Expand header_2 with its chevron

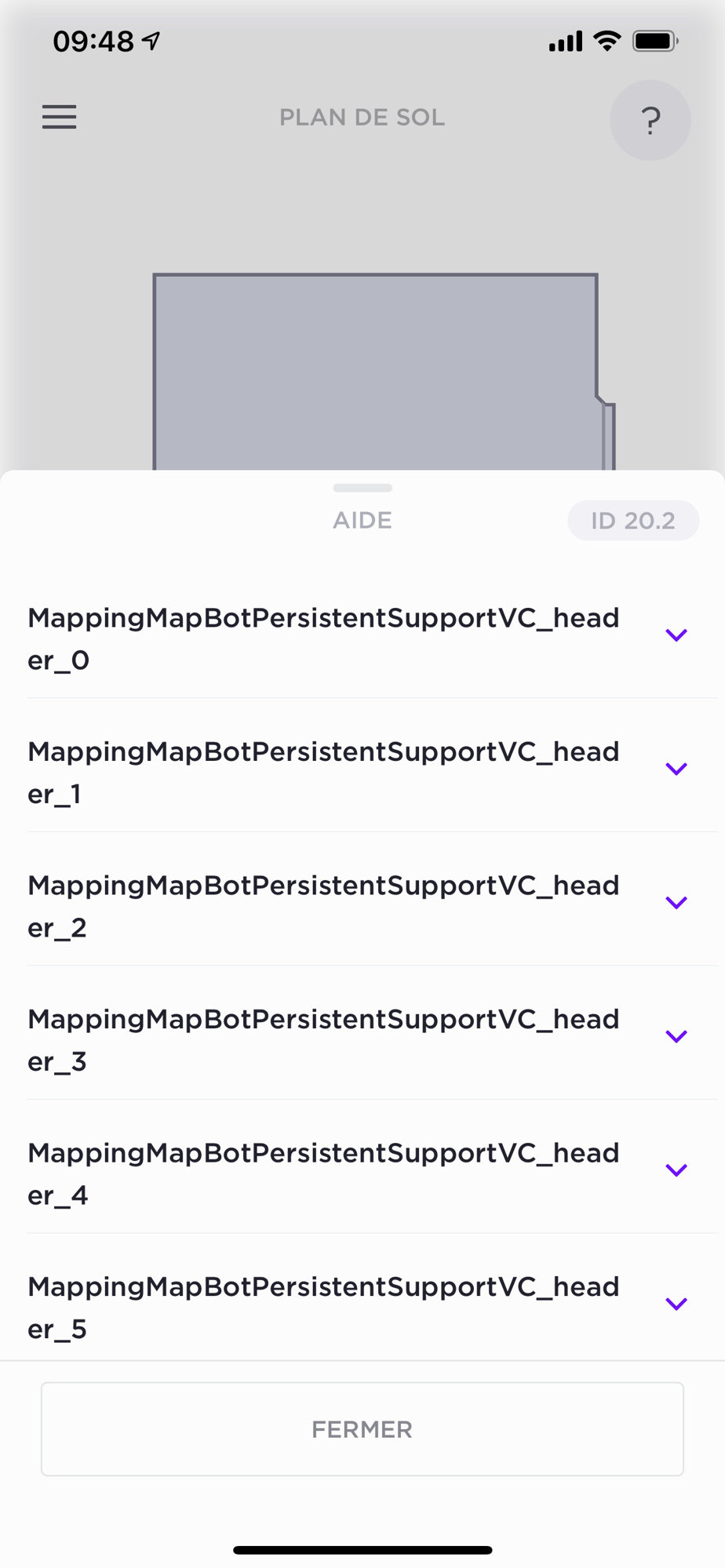tap(676, 902)
